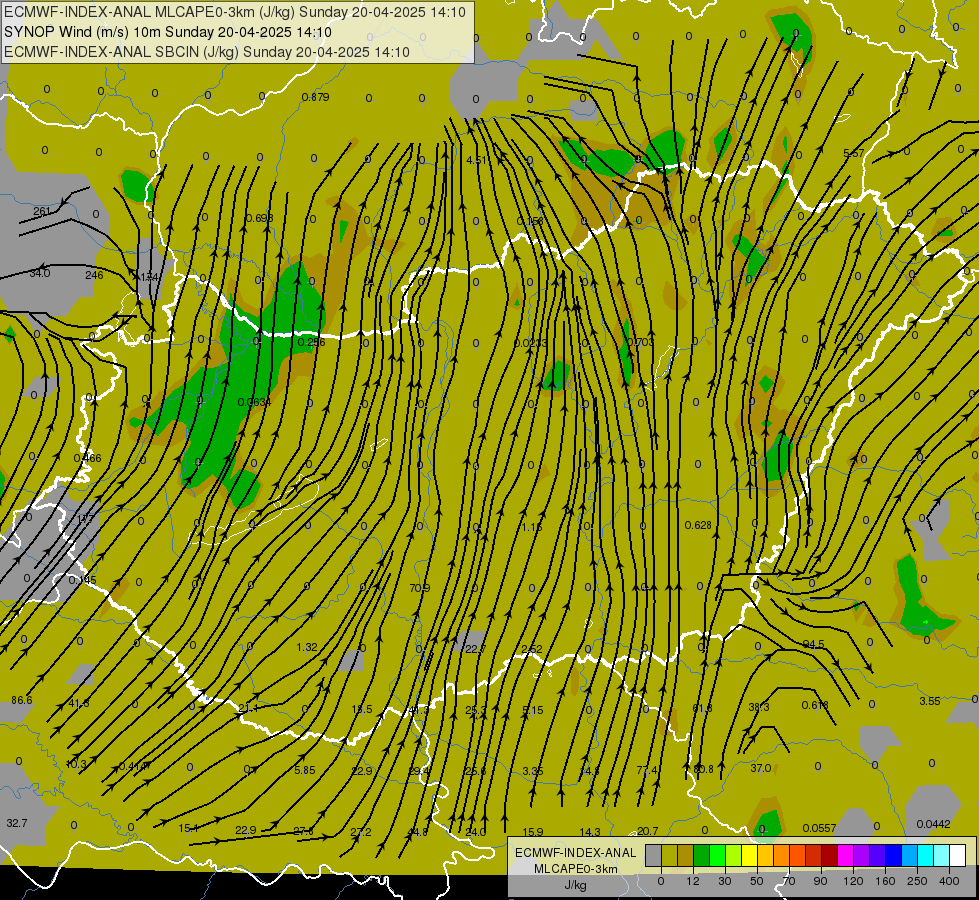
Task: Select the SYNOP Wind 10m header line
Action: [x=167, y=32]
